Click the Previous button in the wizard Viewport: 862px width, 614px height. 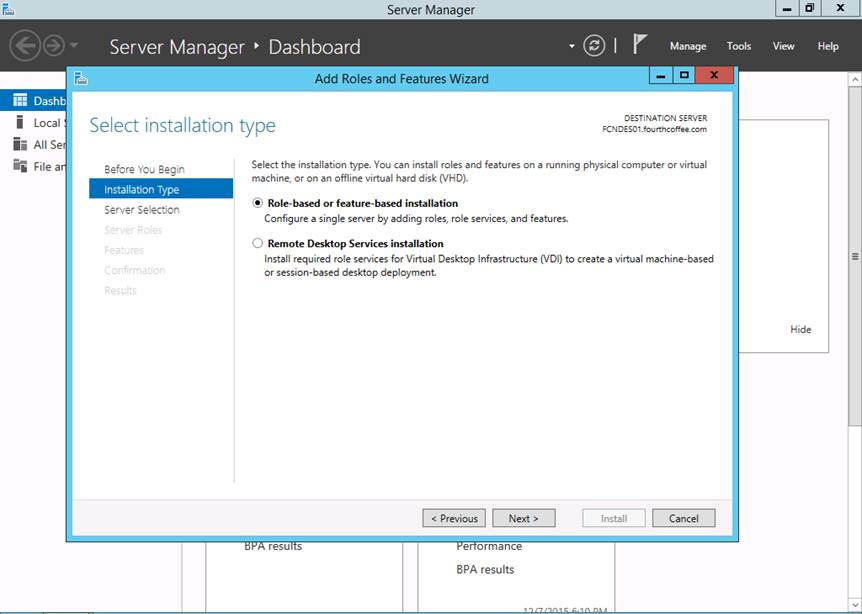tap(454, 518)
